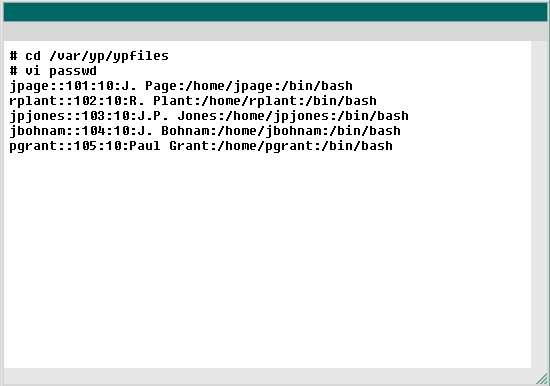550x386 pixels.
Task: Click the vertical scrollbar track on the right
Action: [x=539, y=204]
